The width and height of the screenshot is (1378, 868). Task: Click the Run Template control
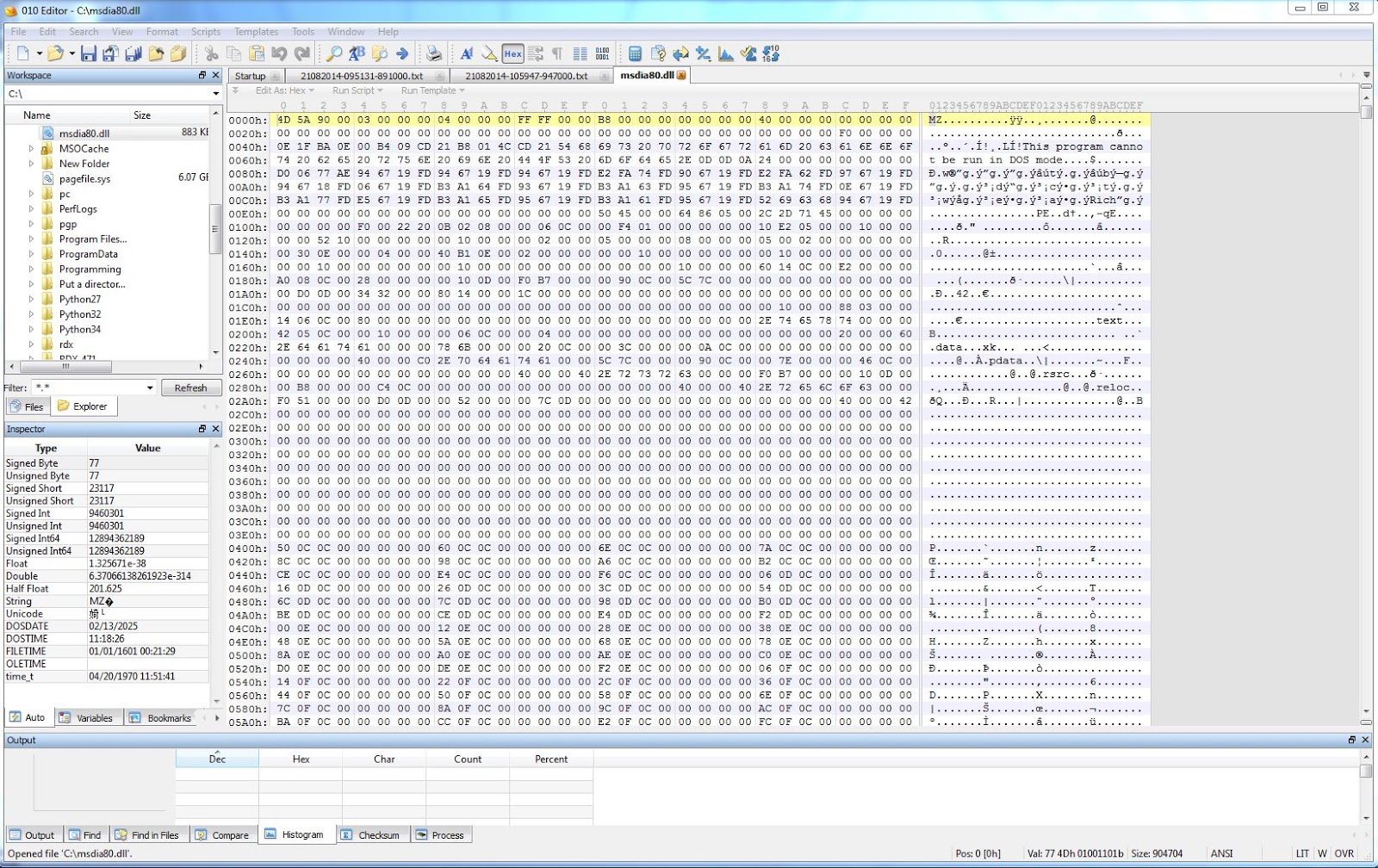click(x=431, y=90)
